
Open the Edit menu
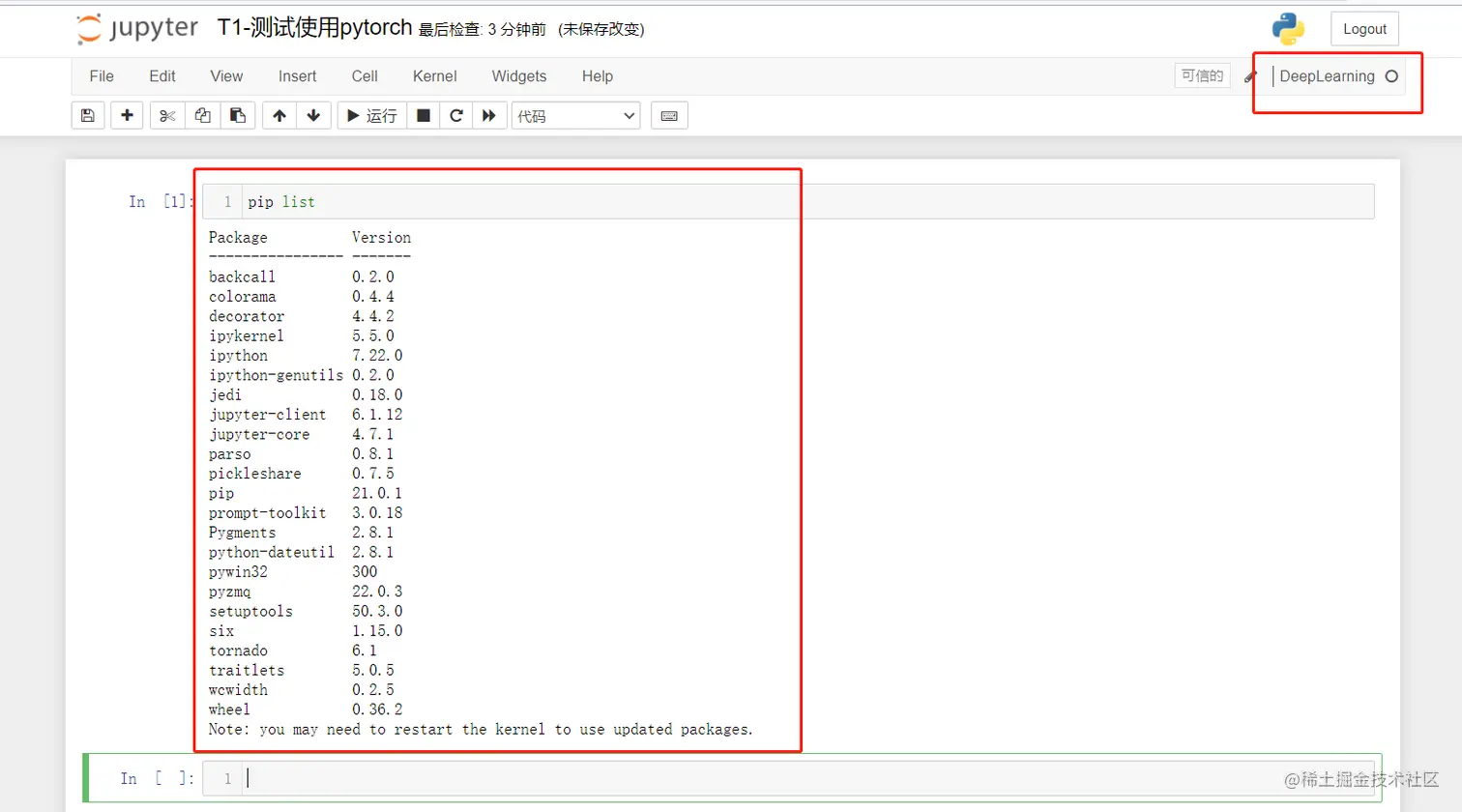pyautogui.click(x=162, y=76)
